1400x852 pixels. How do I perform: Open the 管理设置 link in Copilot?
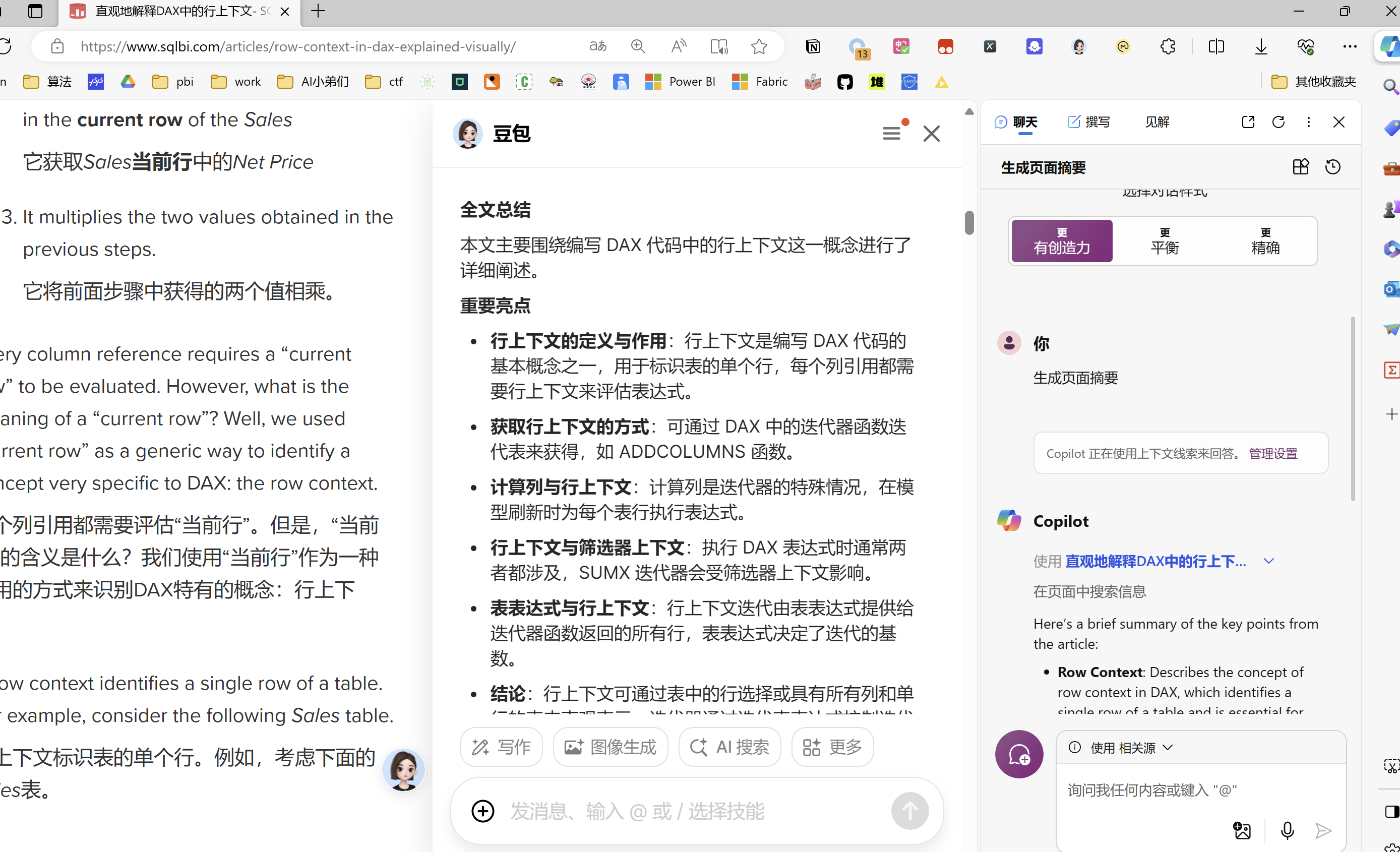point(1273,453)
